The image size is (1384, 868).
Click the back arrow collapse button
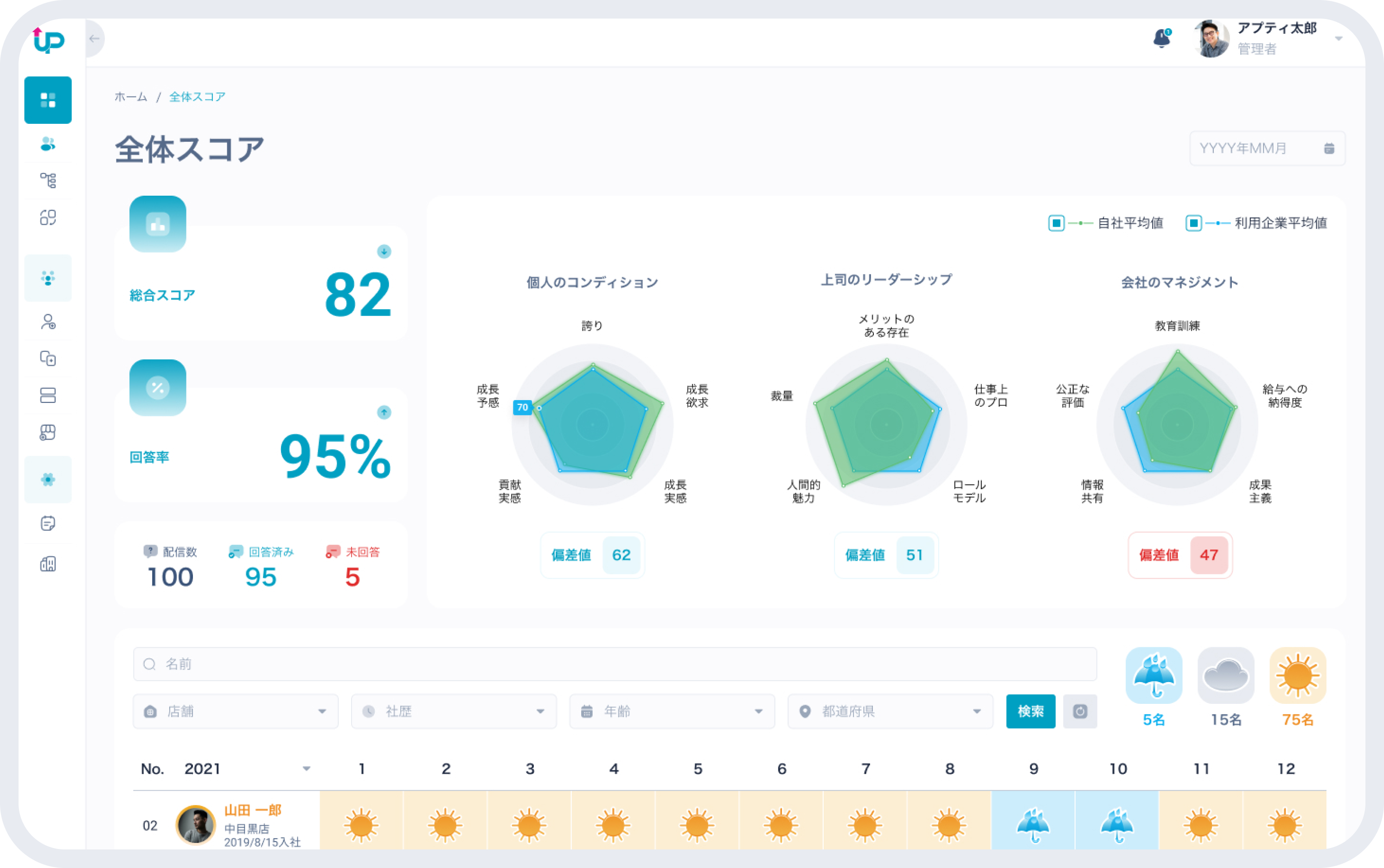[x=95, y=38]
